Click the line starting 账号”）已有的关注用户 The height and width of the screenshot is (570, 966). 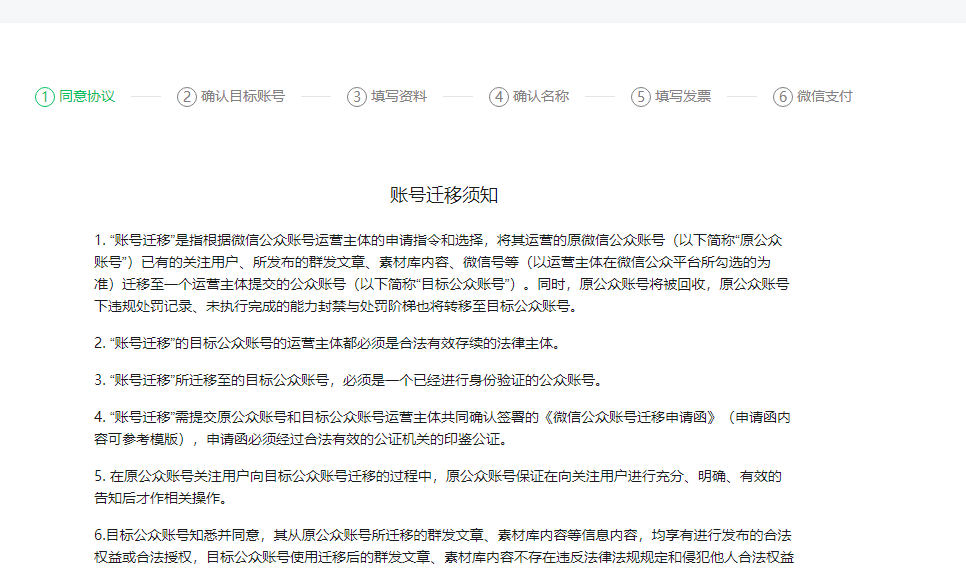(x=432, y=263)
